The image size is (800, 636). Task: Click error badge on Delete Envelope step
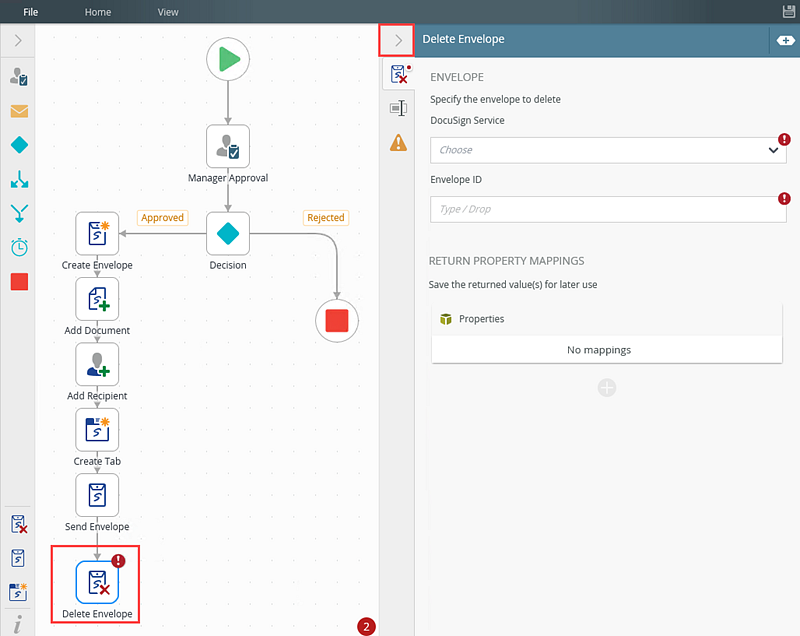(x=118, y=561)
